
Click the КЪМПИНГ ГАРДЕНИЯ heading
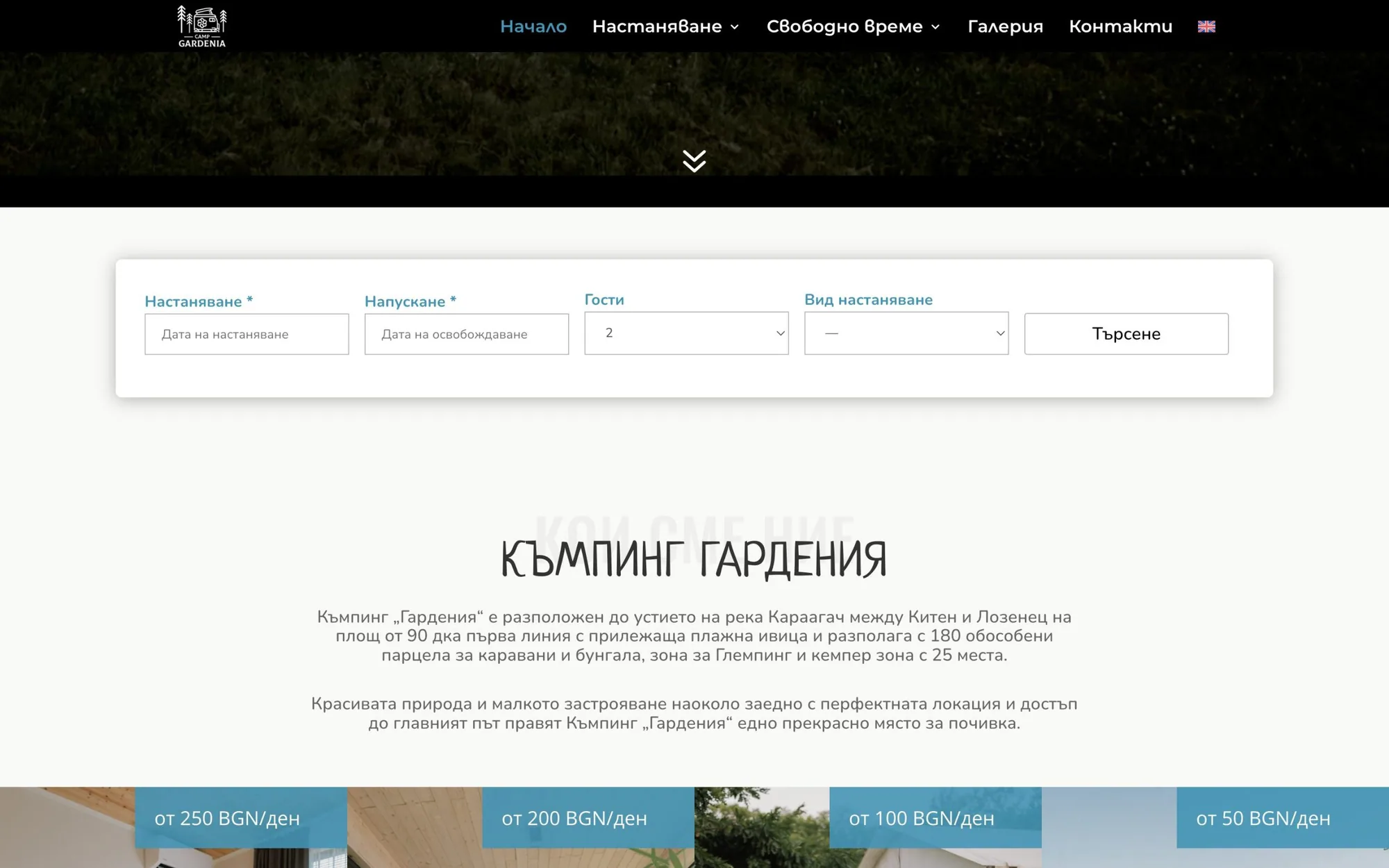694,560
